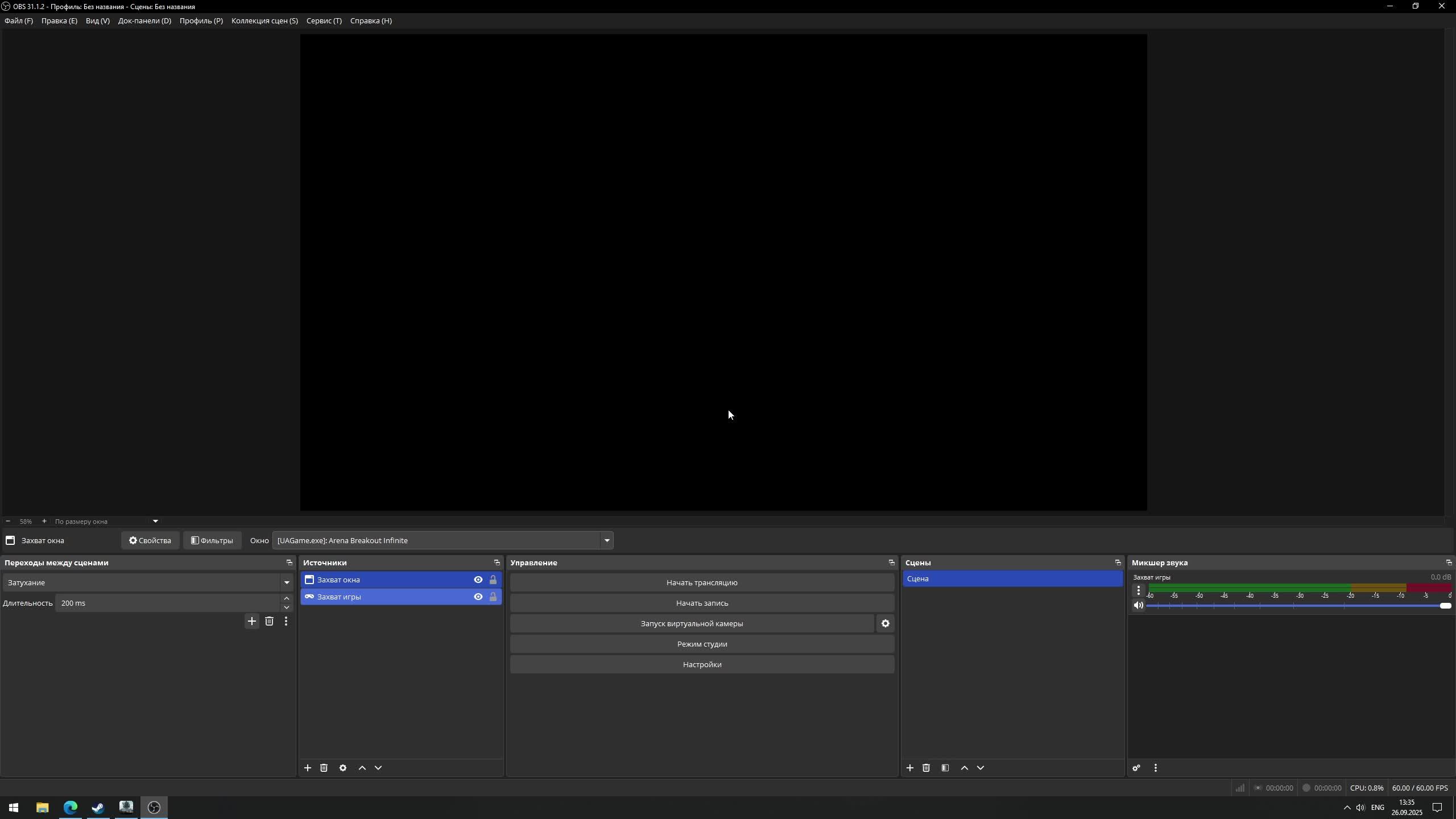Open advanced audio properties gears icon
The image size is (1456, 819).
click(x=1136, y=768)
